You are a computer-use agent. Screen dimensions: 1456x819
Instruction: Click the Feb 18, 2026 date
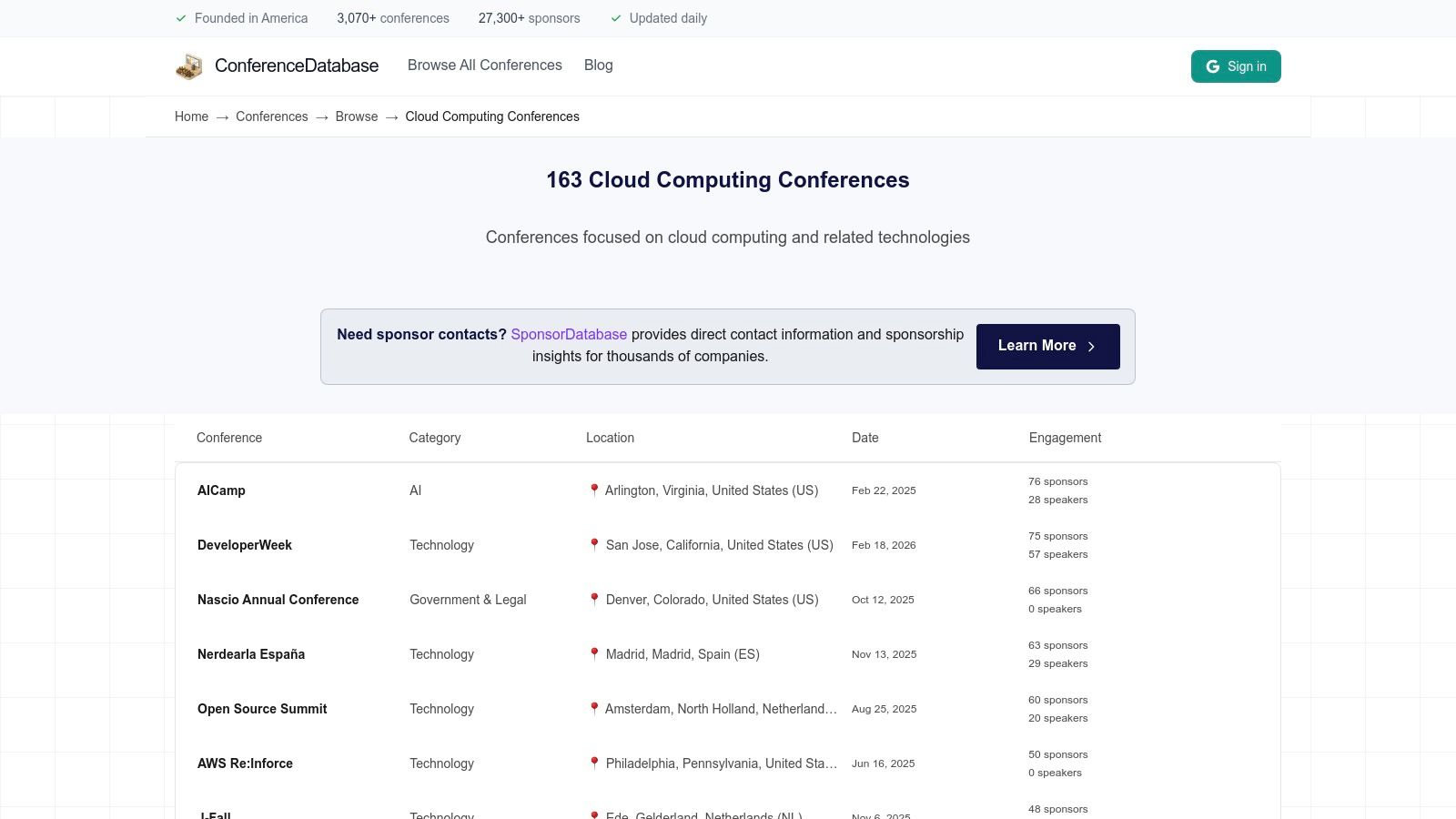click(884, 545)
